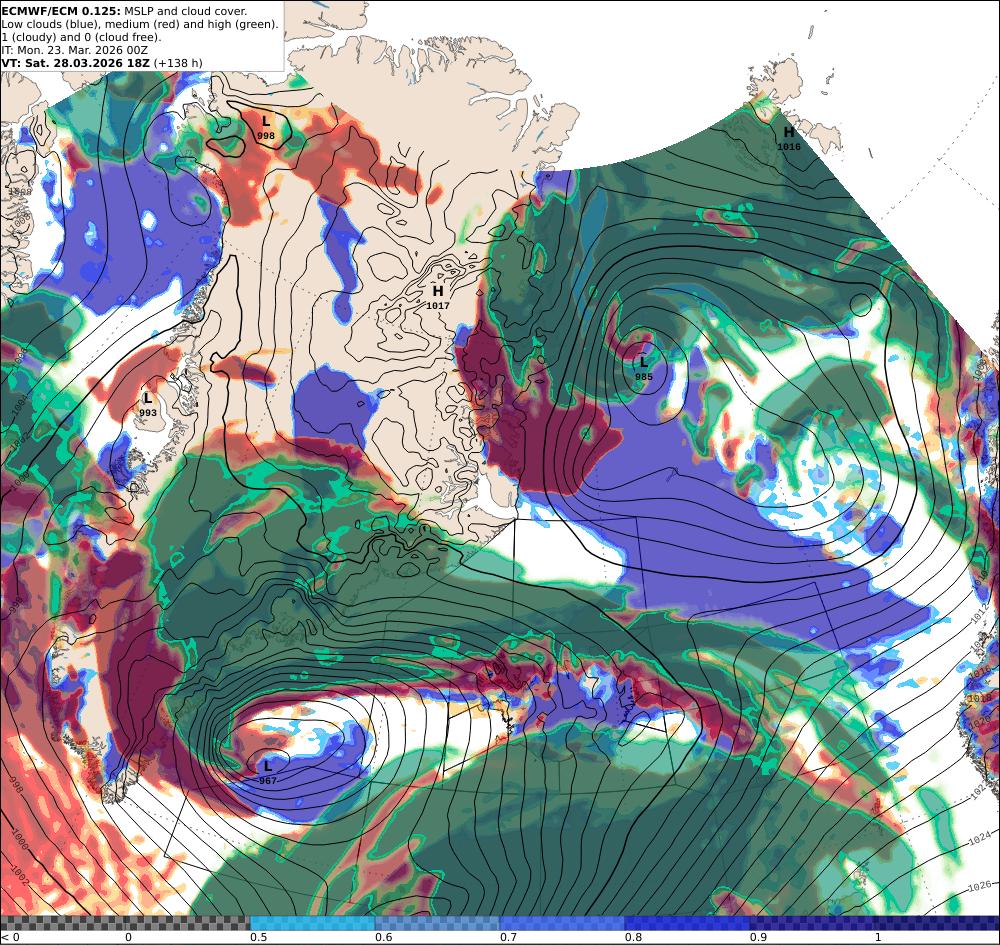Click the '1026' isobar label
The image size is (1000, 945).
[979, 886]
